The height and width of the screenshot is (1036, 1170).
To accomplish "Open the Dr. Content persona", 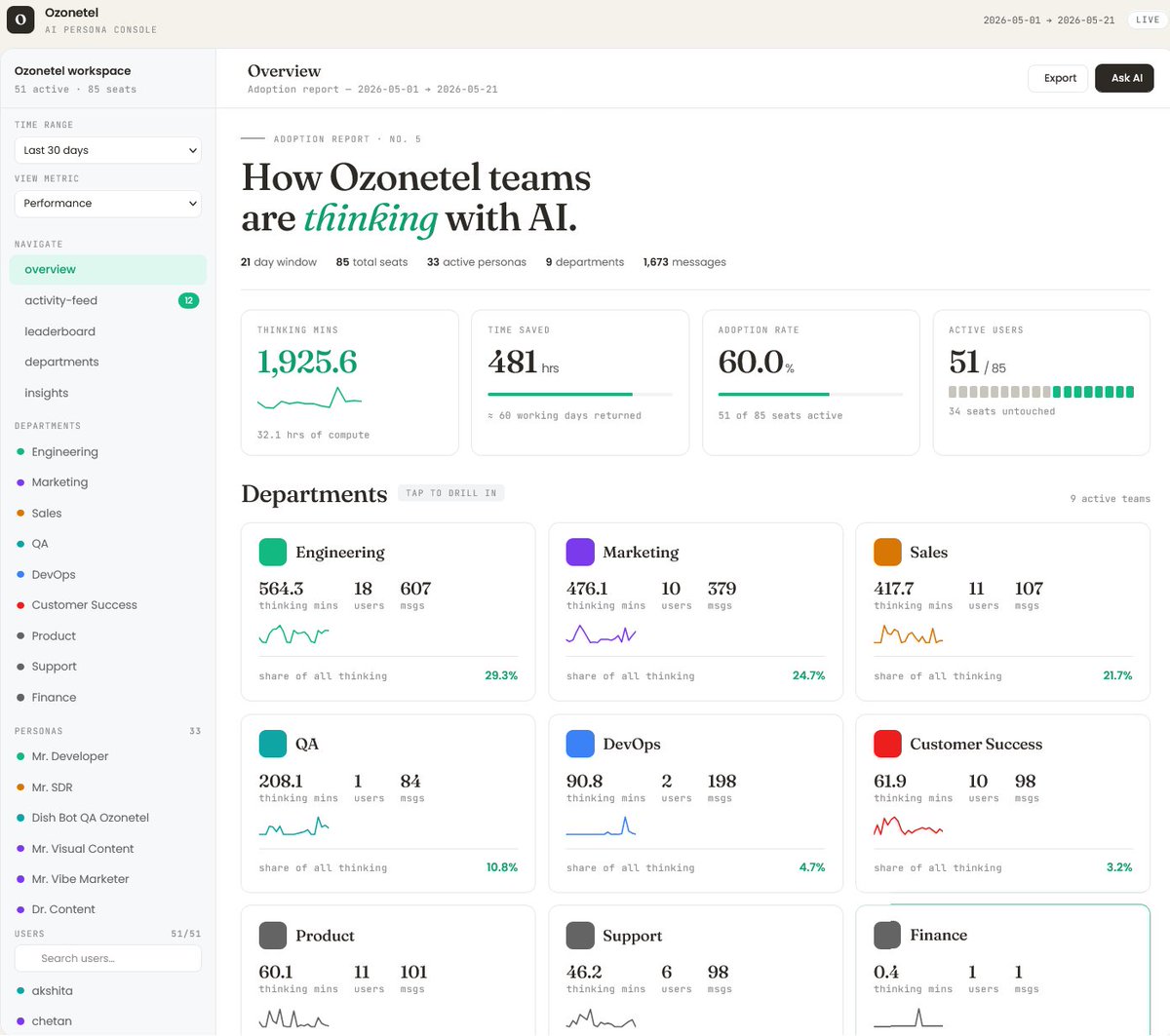I will coord(108,909).
